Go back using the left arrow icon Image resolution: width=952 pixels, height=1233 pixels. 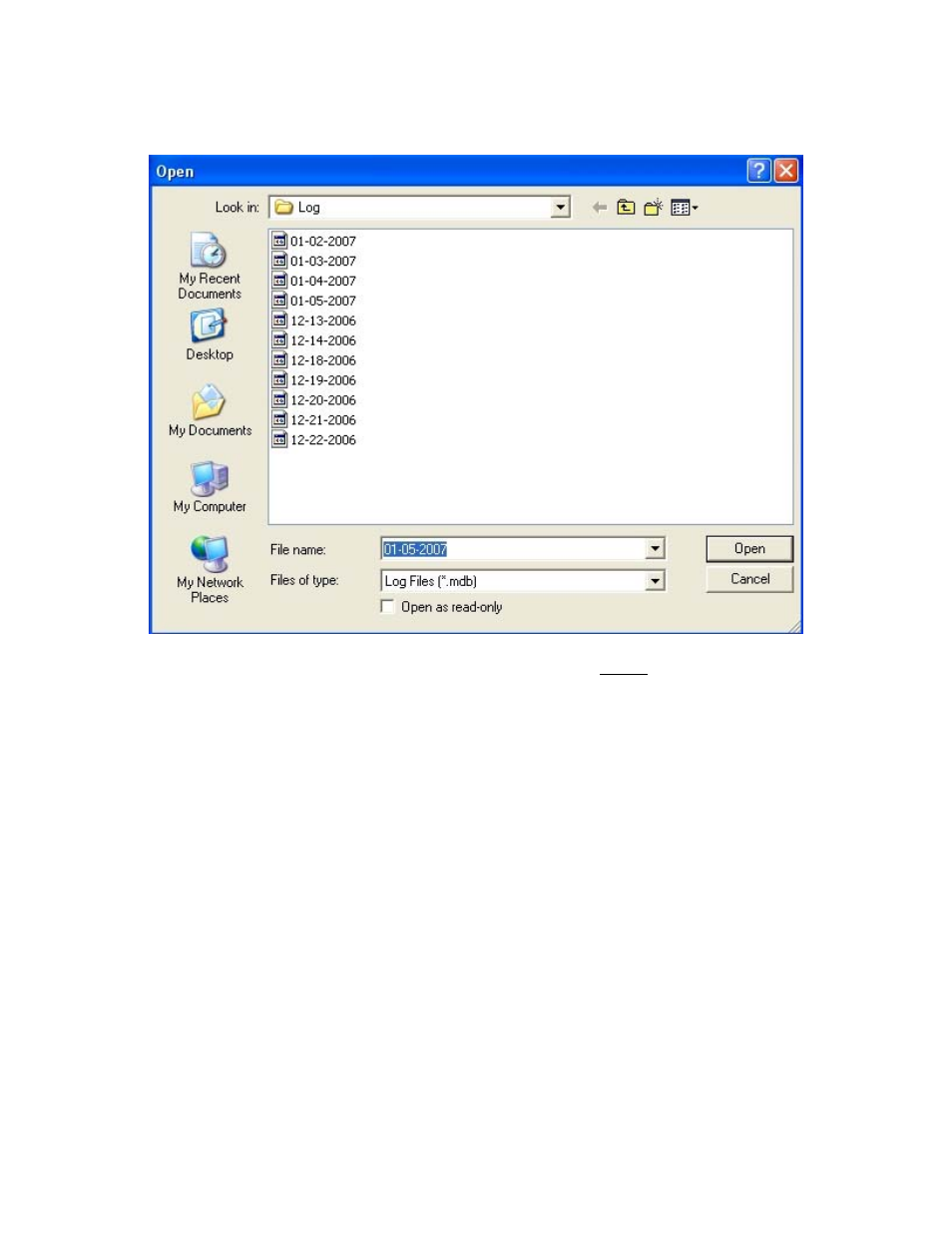599,208
